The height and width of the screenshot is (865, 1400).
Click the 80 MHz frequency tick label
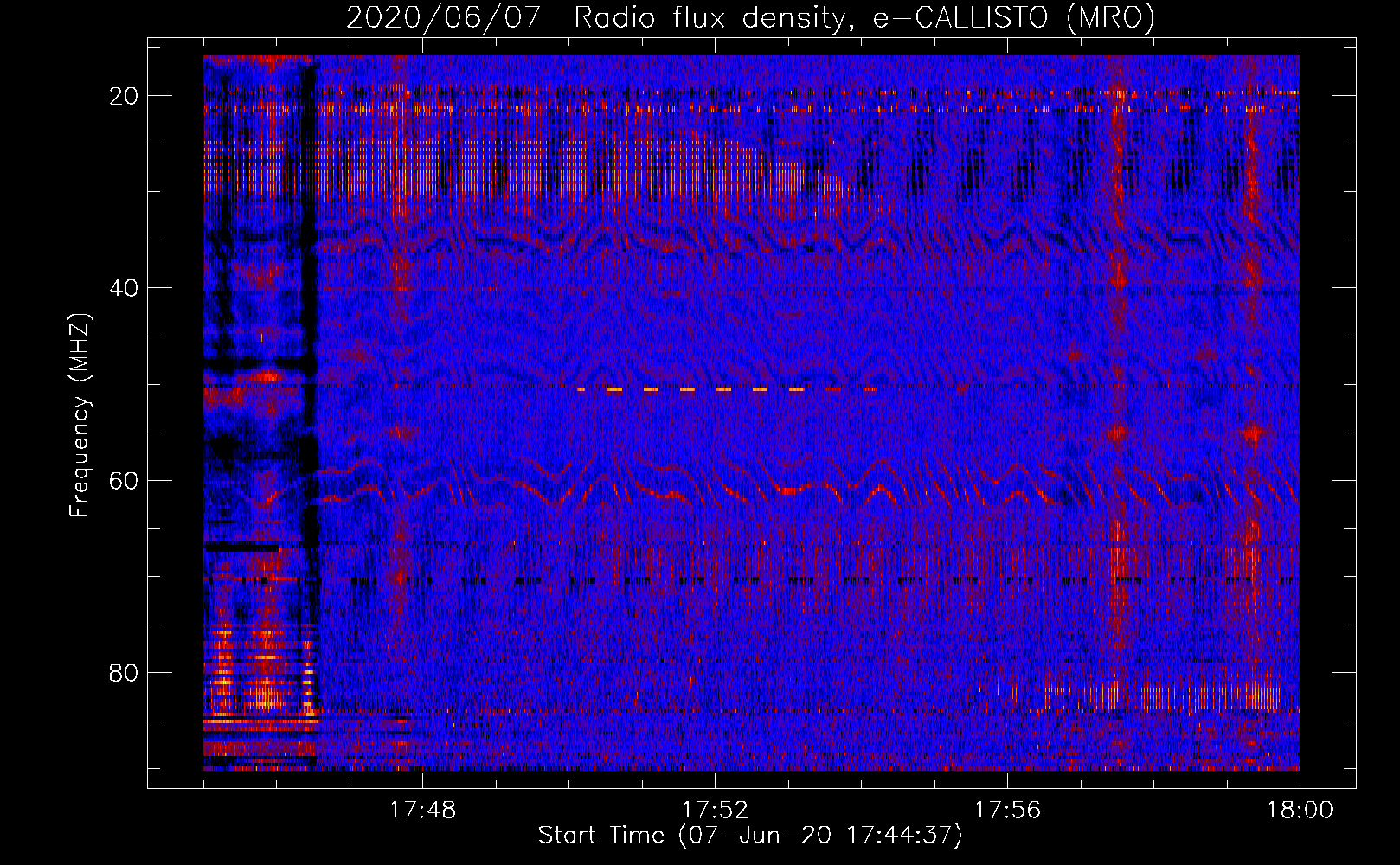124,672
